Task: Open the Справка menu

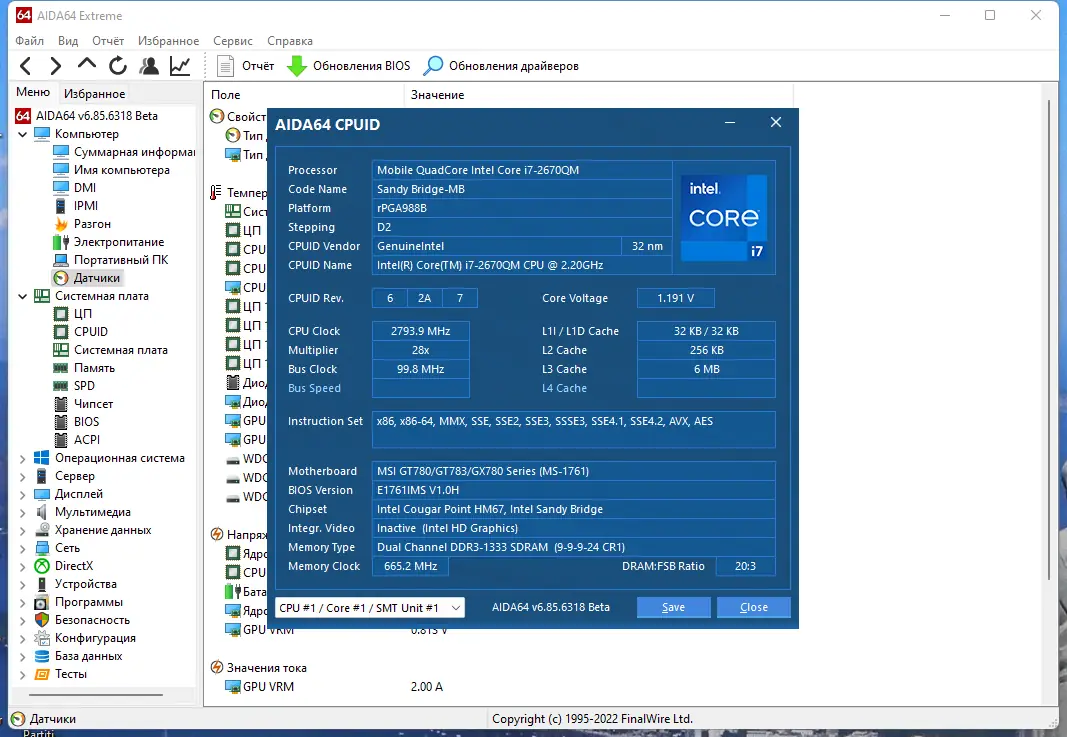Action: pyautogui.click(x=290, y=41)
